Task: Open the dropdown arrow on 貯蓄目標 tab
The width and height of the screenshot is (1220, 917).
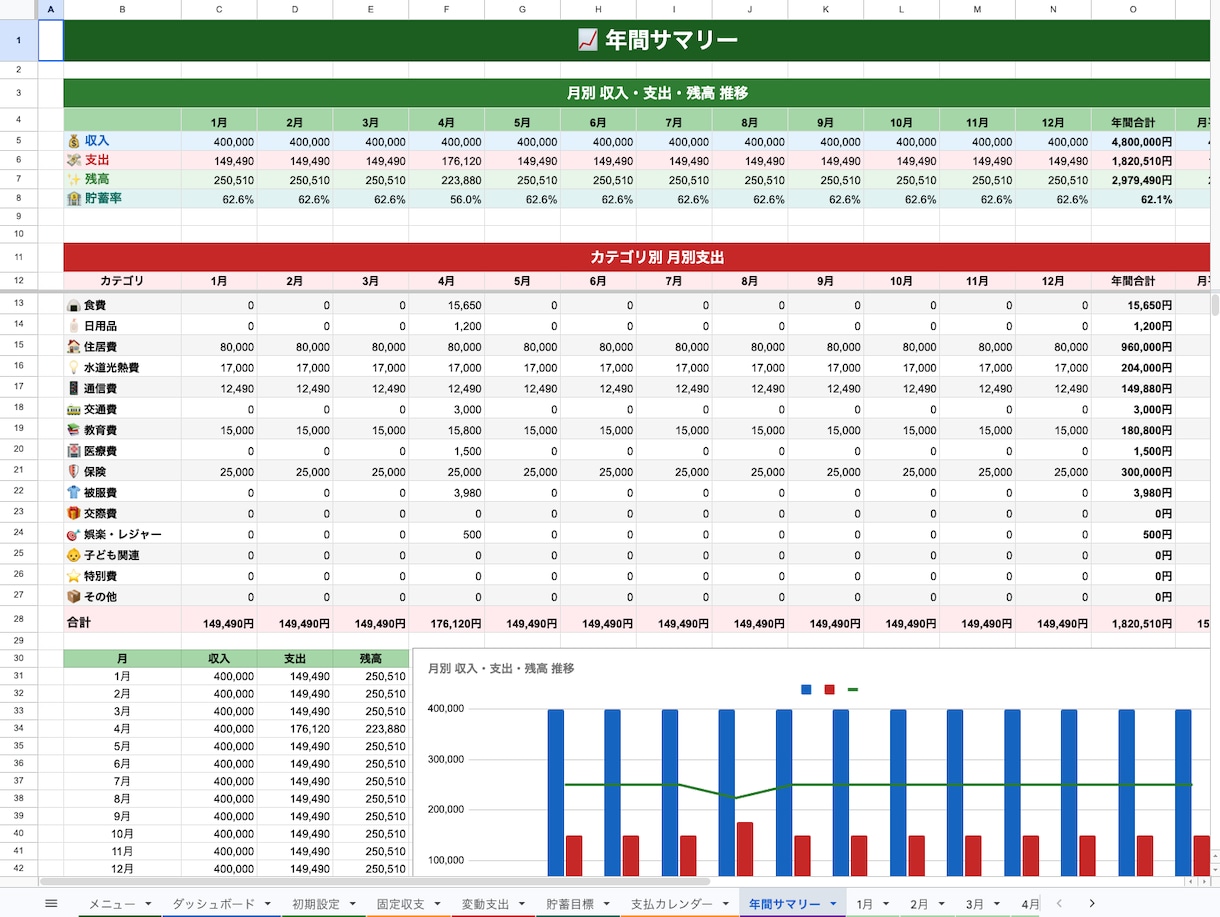Action: pyautogui.click(x=607, y=903)
